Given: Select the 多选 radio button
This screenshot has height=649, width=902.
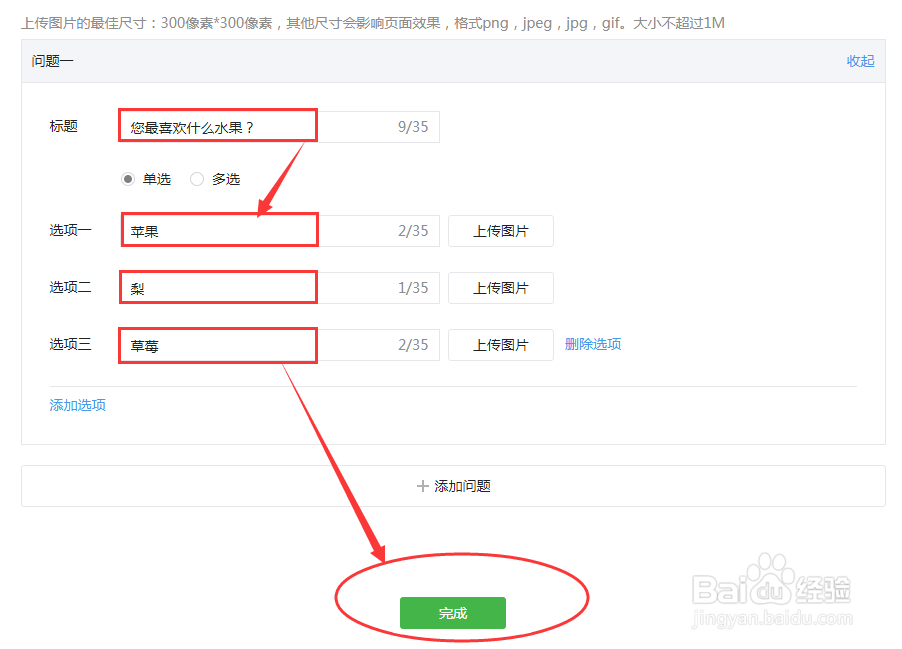Looking at the screenshot, I should pos(195,178).
